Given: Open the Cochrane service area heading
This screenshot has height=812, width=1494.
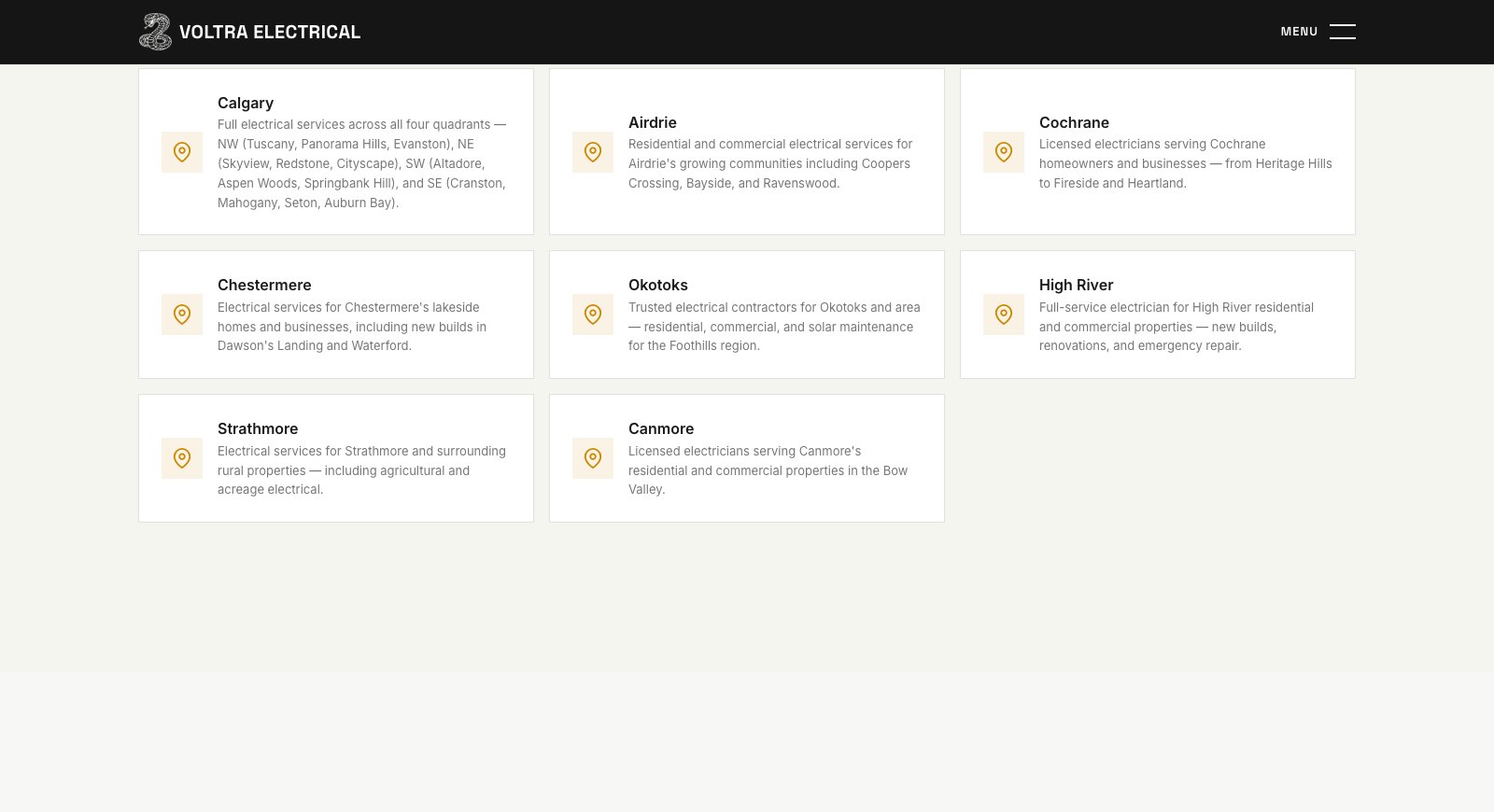Looking at the screenshot, I should pos(1074,122).
